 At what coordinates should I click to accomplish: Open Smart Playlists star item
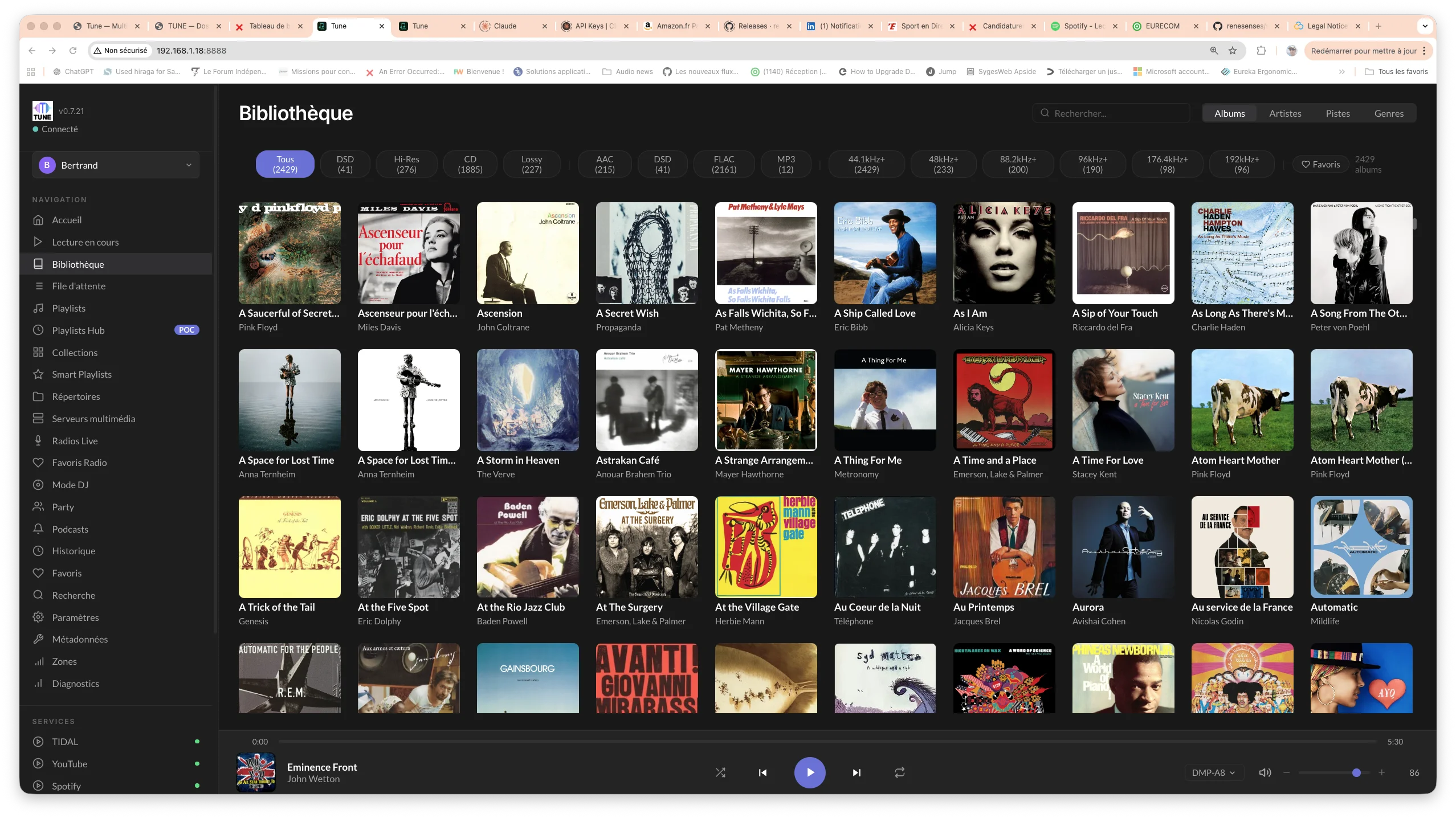coord(116,374)
